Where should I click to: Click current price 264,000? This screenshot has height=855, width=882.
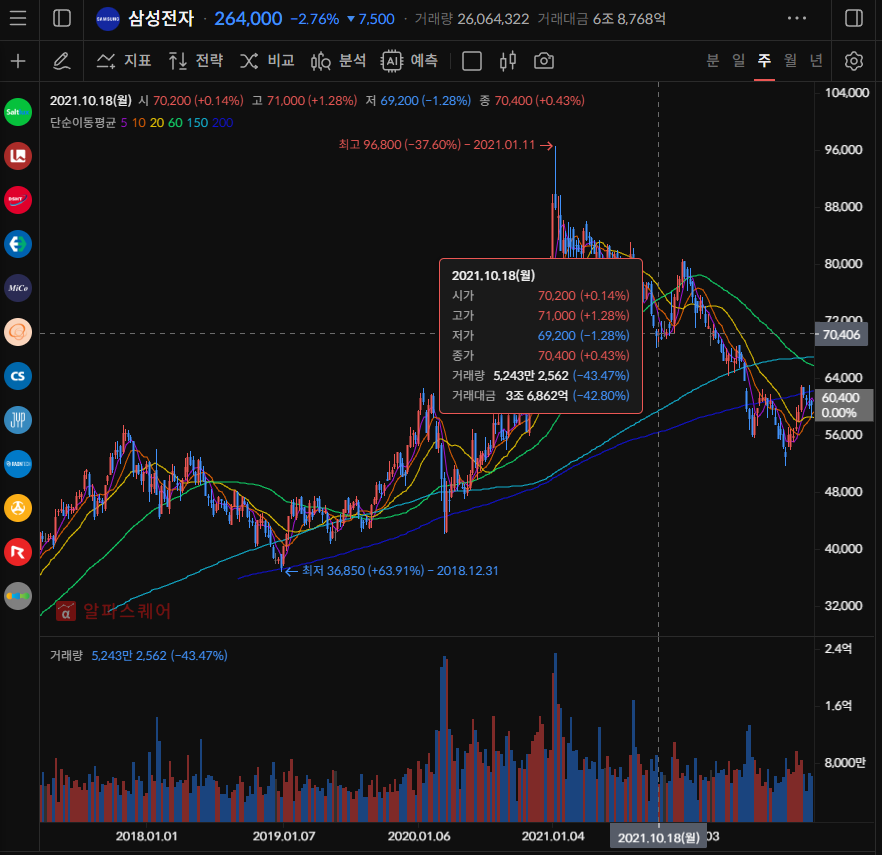(248, 19)
